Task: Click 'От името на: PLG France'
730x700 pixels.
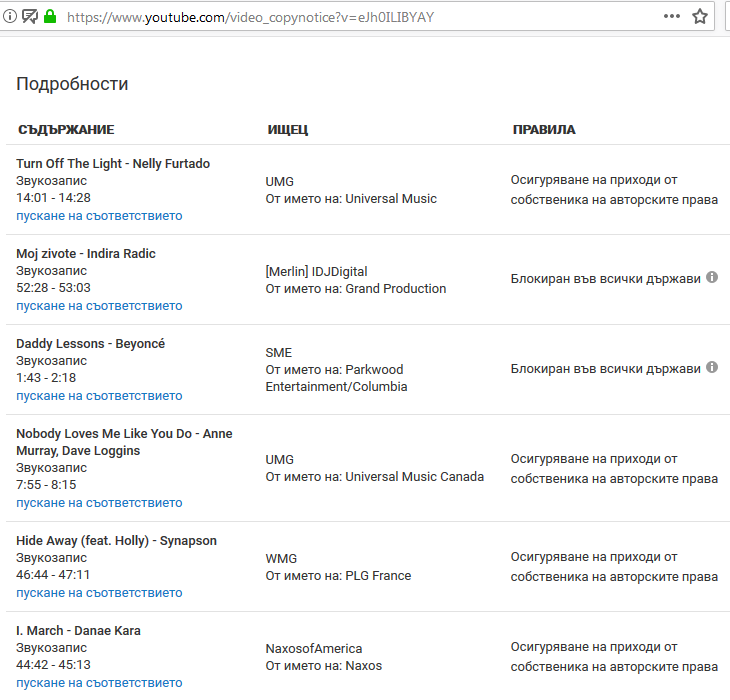Action: [338, 576]
